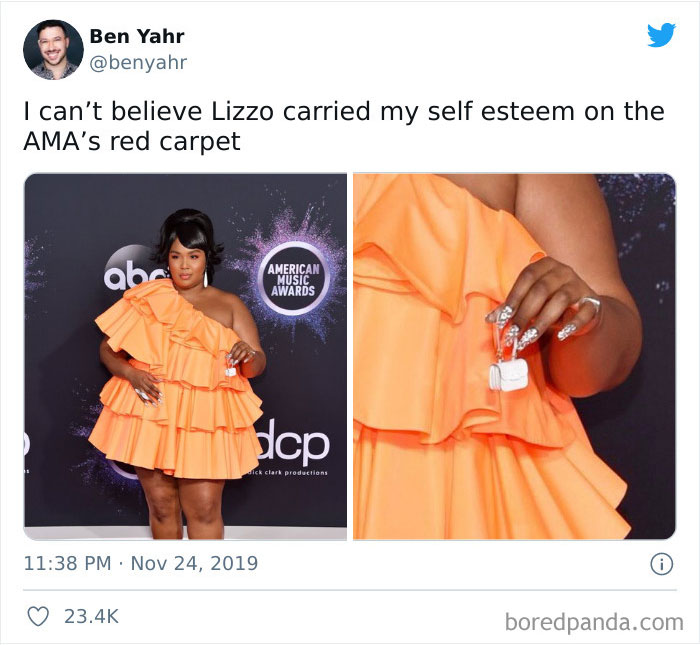Open the Ben Yahr display name
The width and height of the screenshot is (700, 645).
point(137,37)
